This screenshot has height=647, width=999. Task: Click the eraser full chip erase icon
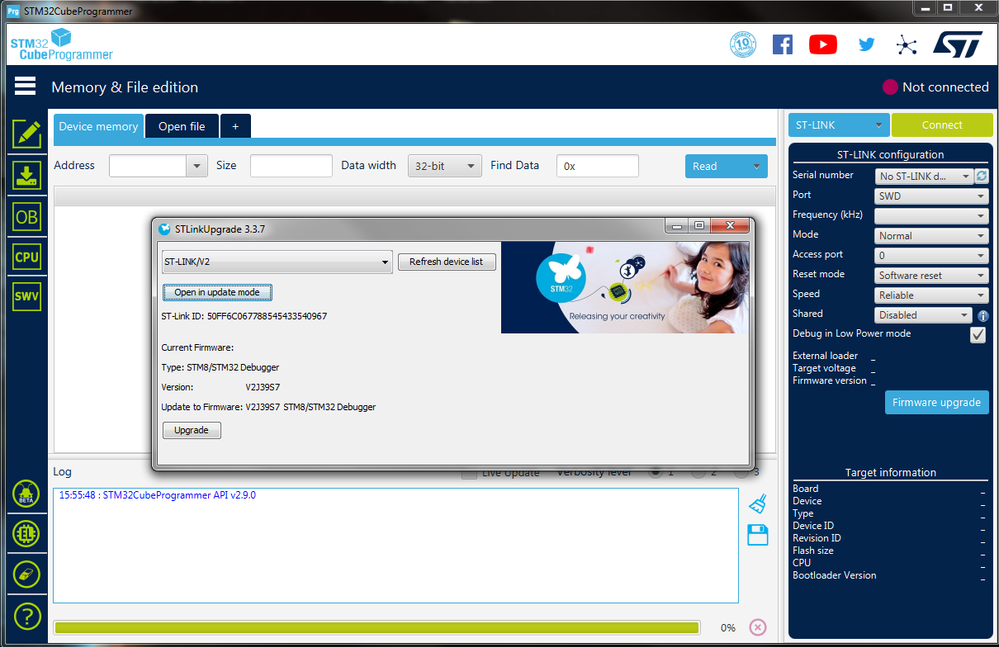click(x=26, y=574)
